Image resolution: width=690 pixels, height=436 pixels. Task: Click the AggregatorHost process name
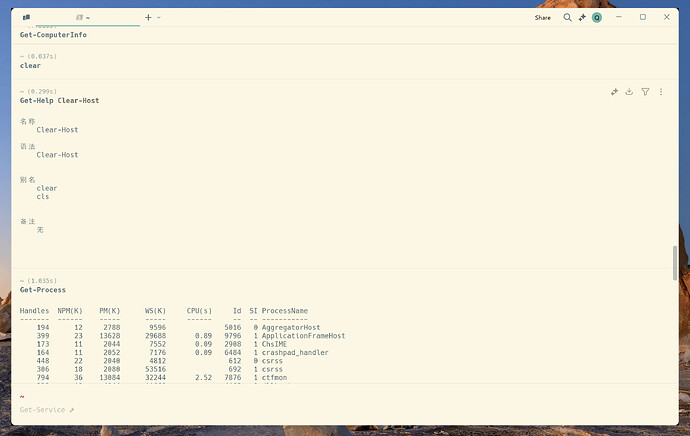point(291,327)
